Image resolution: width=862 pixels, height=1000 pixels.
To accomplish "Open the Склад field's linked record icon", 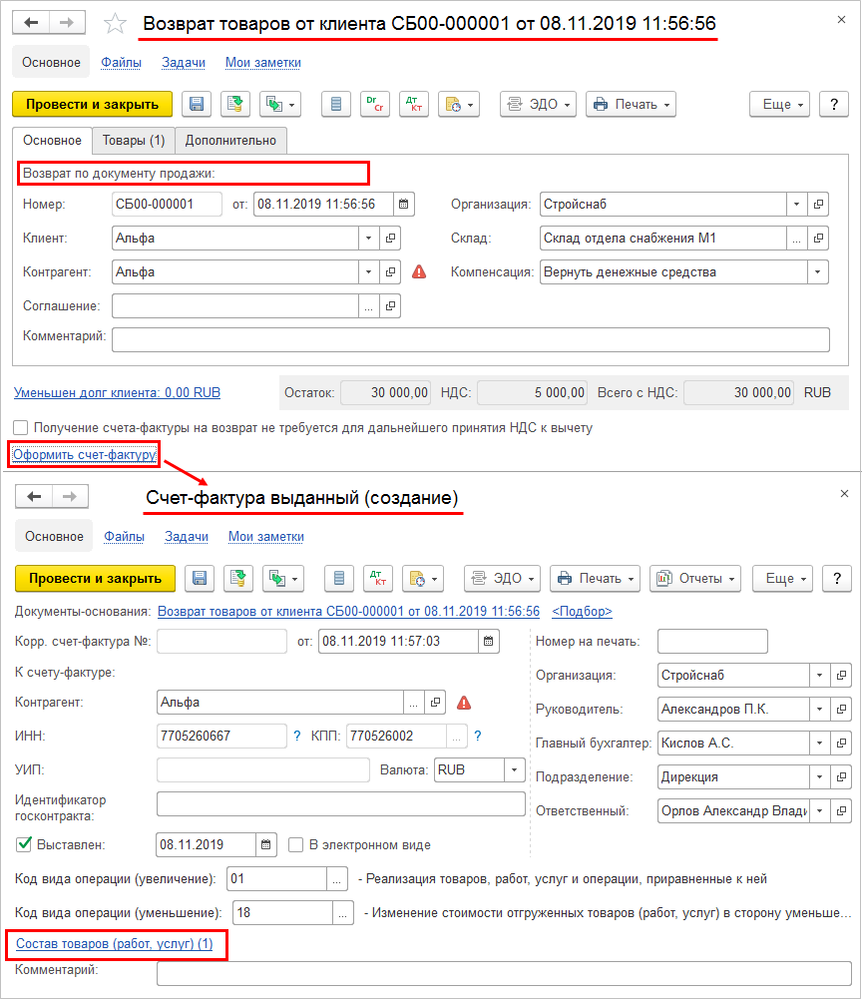I will (818, 238).
